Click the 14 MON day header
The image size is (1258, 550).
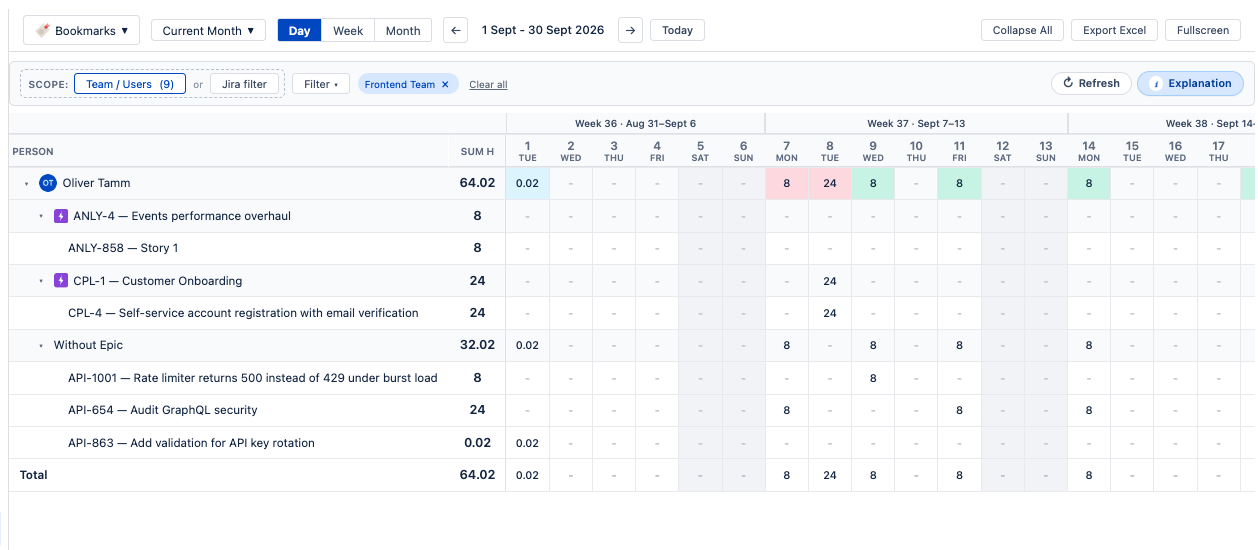point(1089,151)
